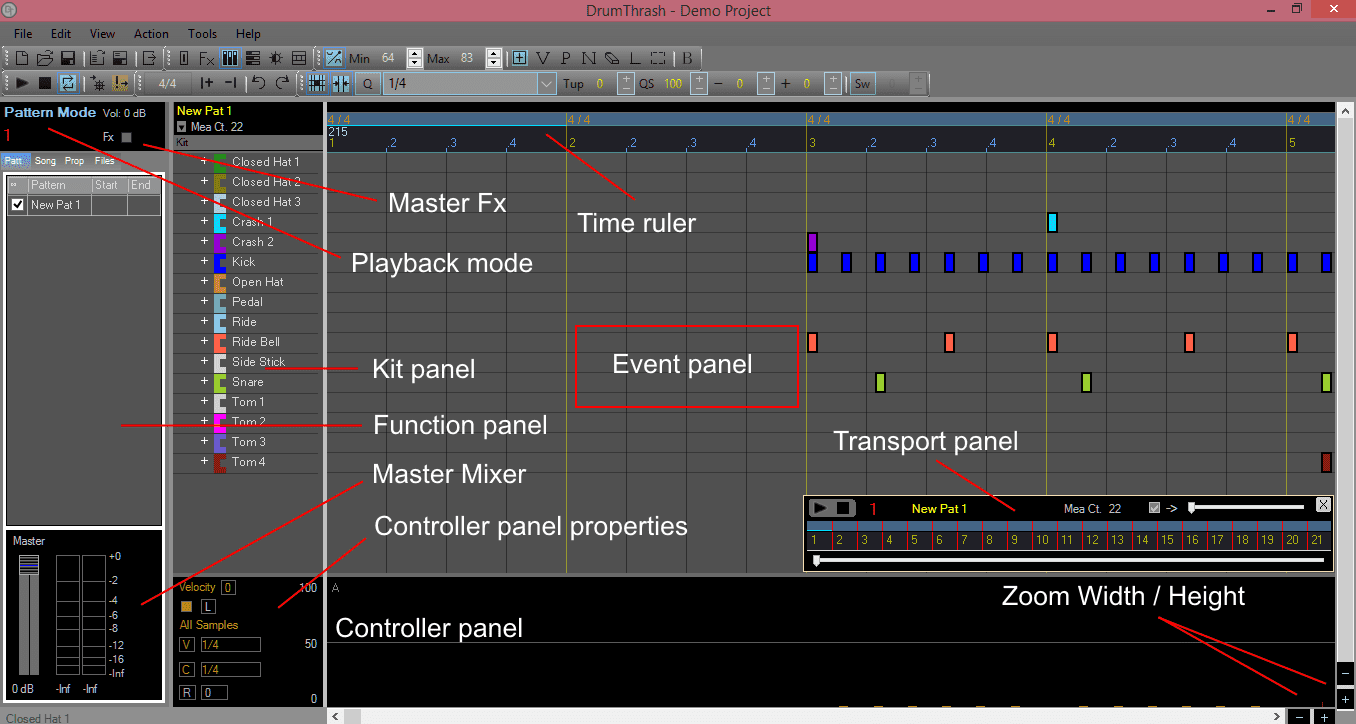1356x724 pixels.
Task: Expand the Mea Ct. 22 triangle
Action: (181, 127)
